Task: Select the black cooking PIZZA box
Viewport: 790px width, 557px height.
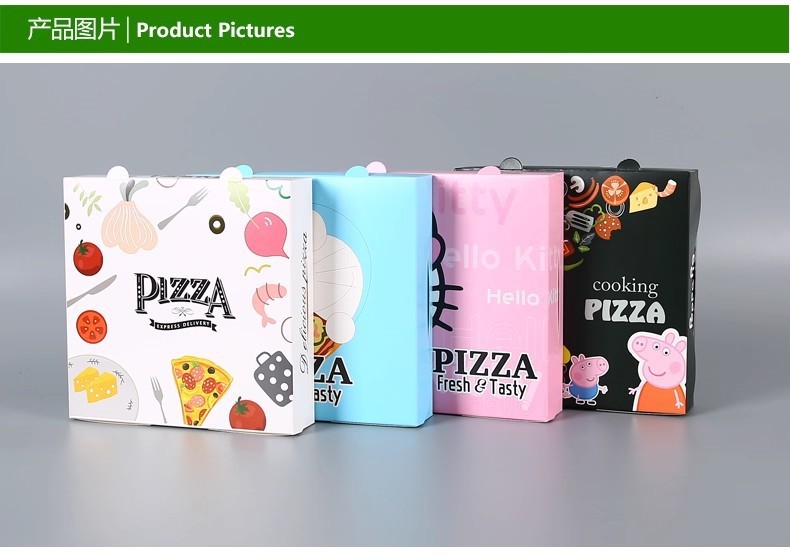Action: 630,287
